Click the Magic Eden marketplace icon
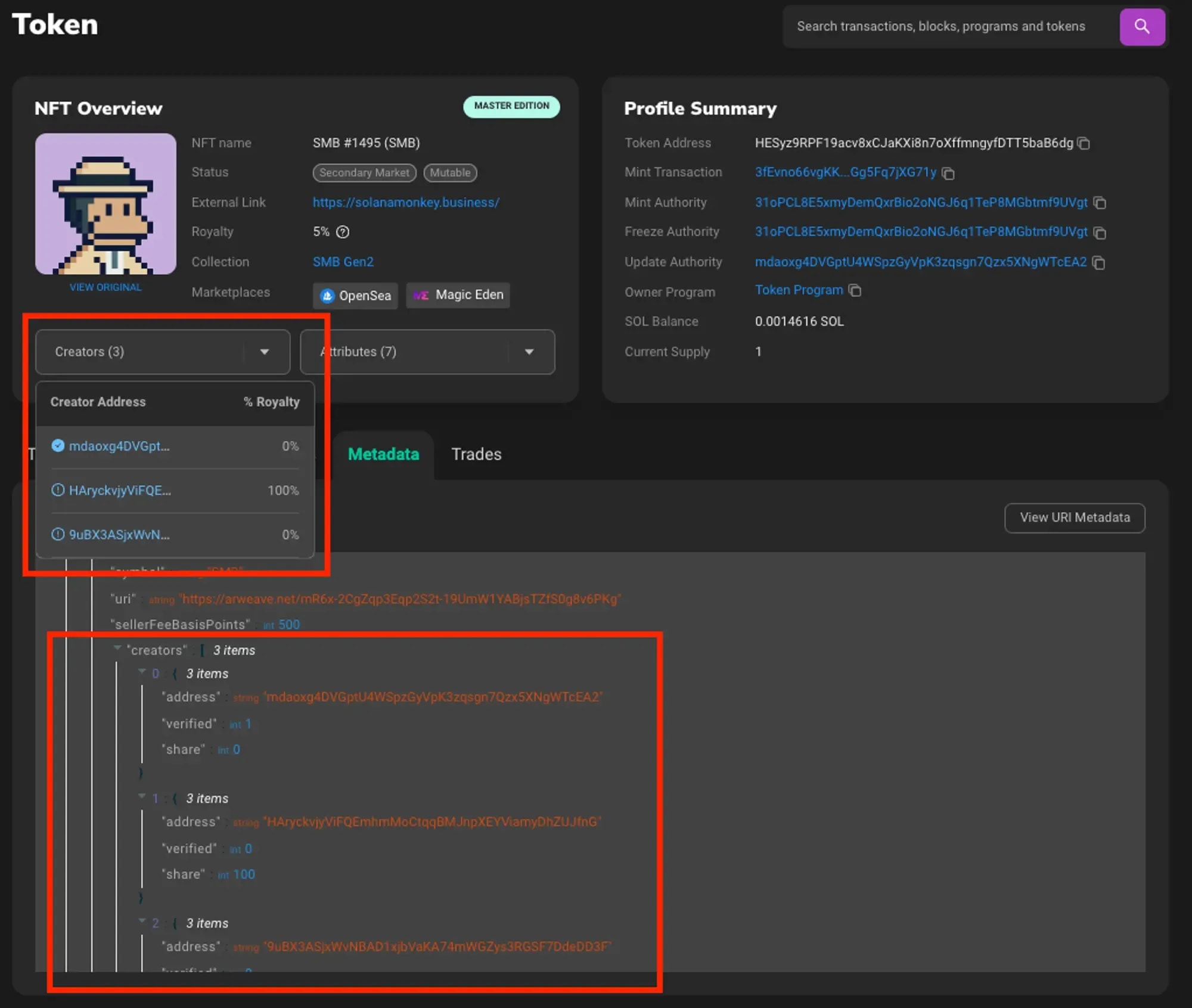 point(420,294)
